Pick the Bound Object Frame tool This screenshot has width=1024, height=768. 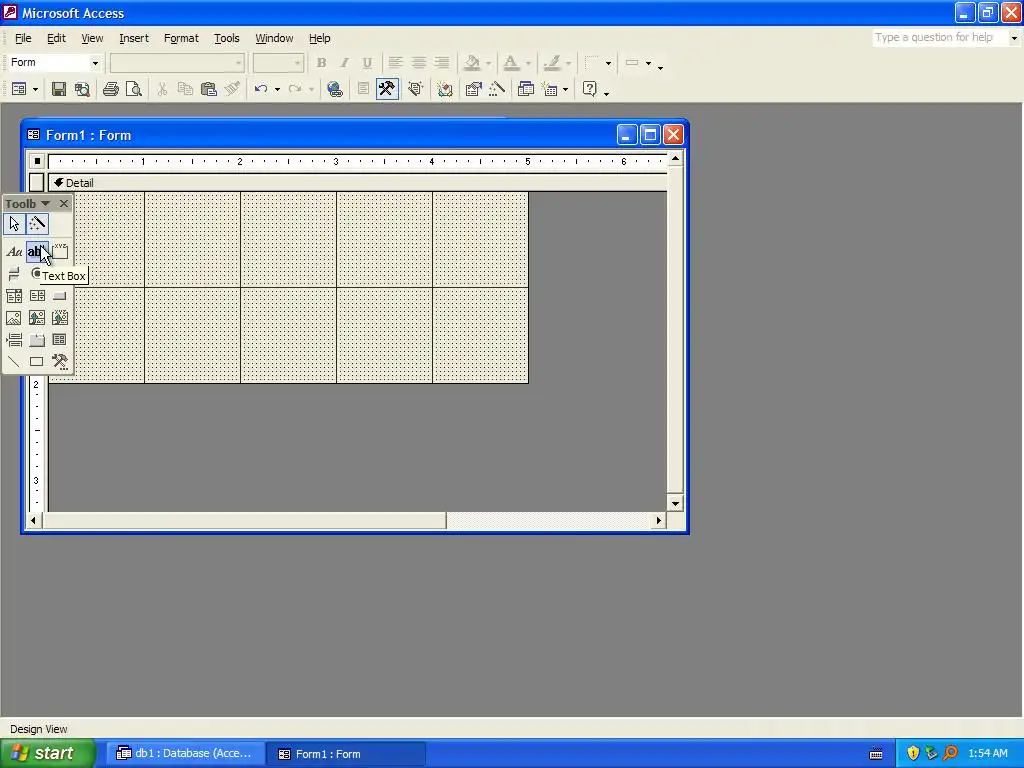(x=60, y=318)
